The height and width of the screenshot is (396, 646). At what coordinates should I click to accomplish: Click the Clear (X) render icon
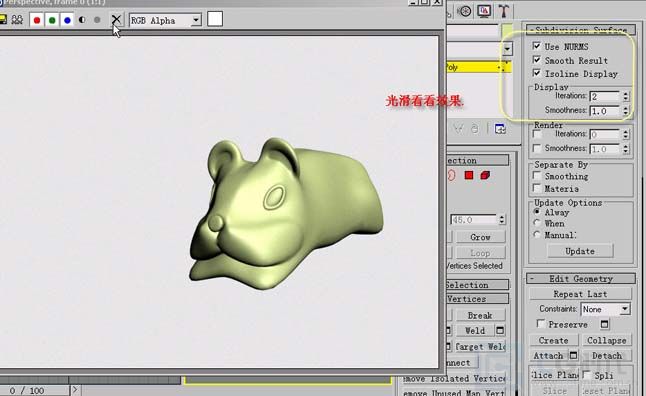tap(116, 19)
